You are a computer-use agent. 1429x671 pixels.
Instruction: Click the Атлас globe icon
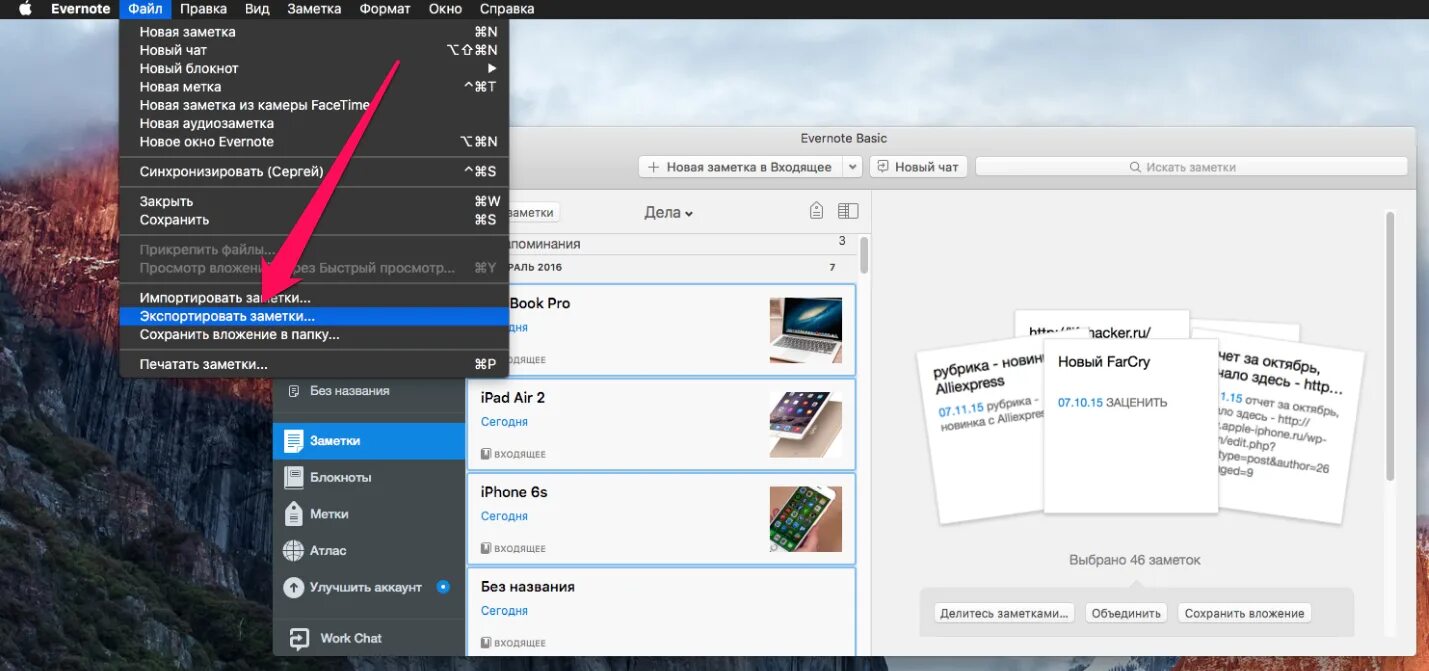(293, 550)
